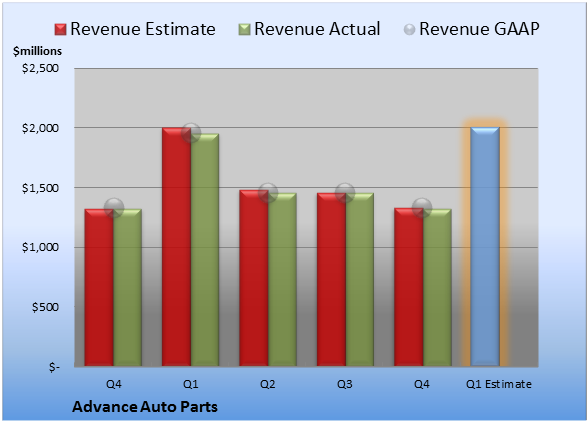Click the green Revenue Actual legend swatch
The height and width of the screenshot is (422, 588).
(244, 29)
